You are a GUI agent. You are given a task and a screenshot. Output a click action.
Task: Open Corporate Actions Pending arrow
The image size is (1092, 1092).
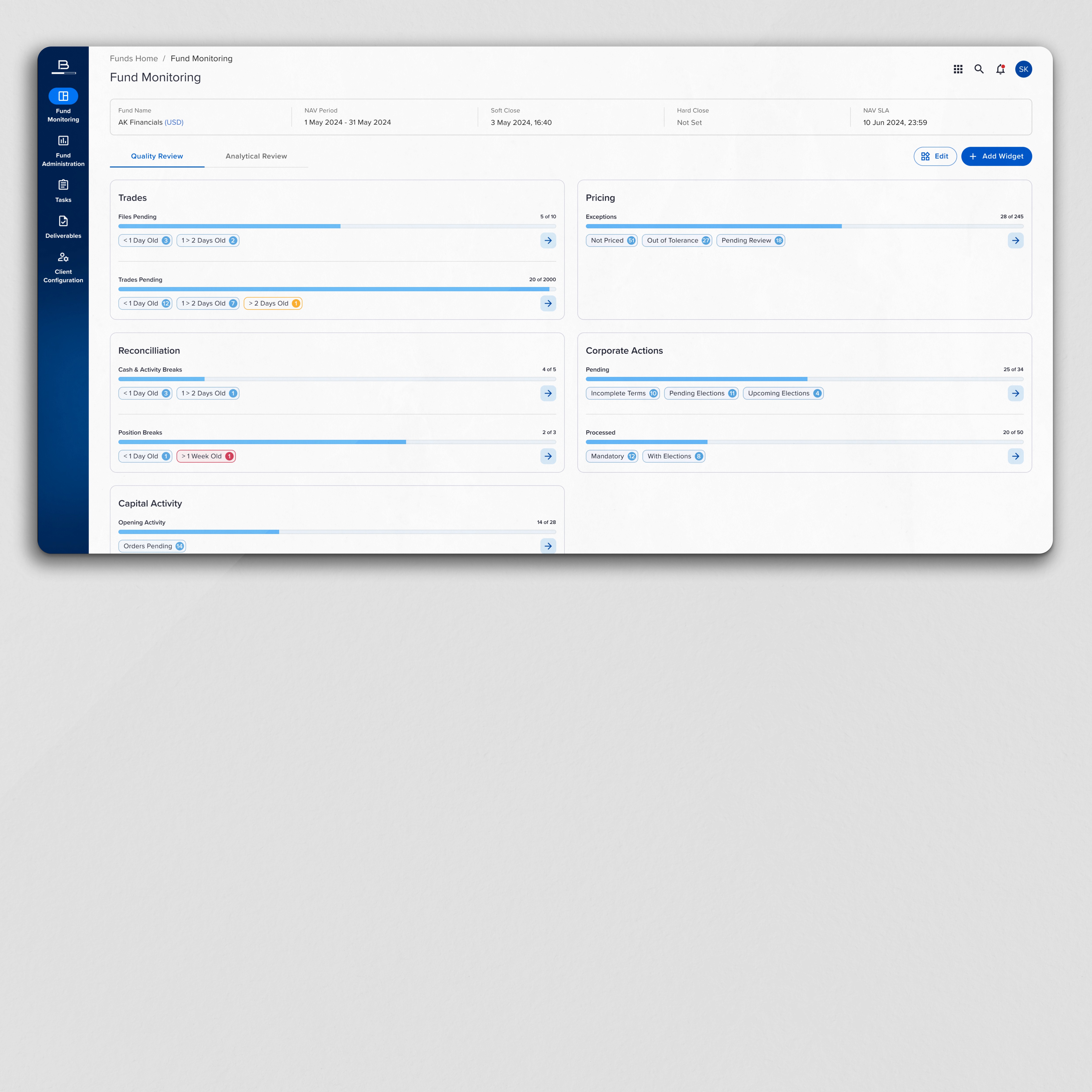pos(1016,393)
